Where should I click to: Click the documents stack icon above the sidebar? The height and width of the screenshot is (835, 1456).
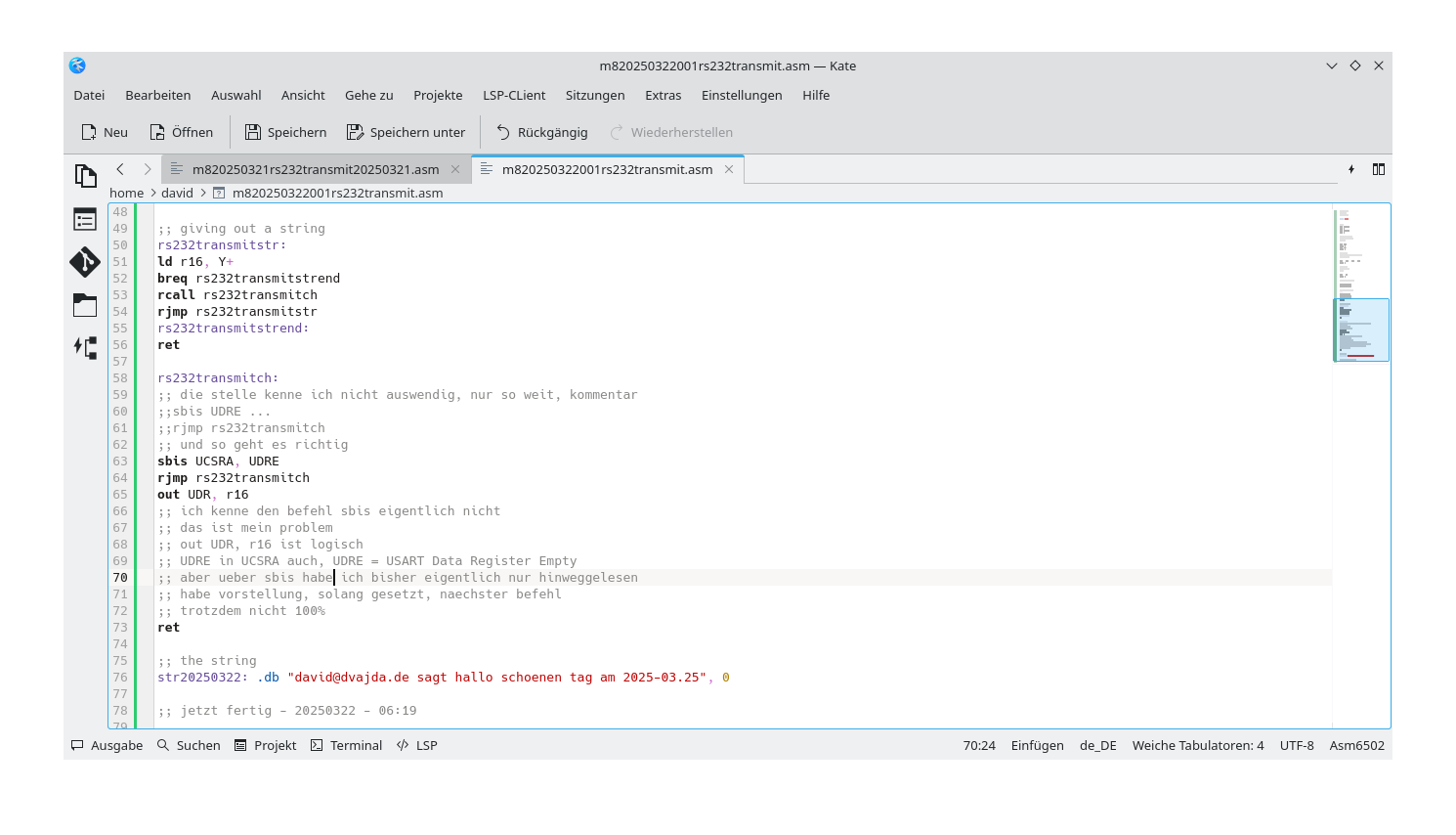(x=85, y=175)
